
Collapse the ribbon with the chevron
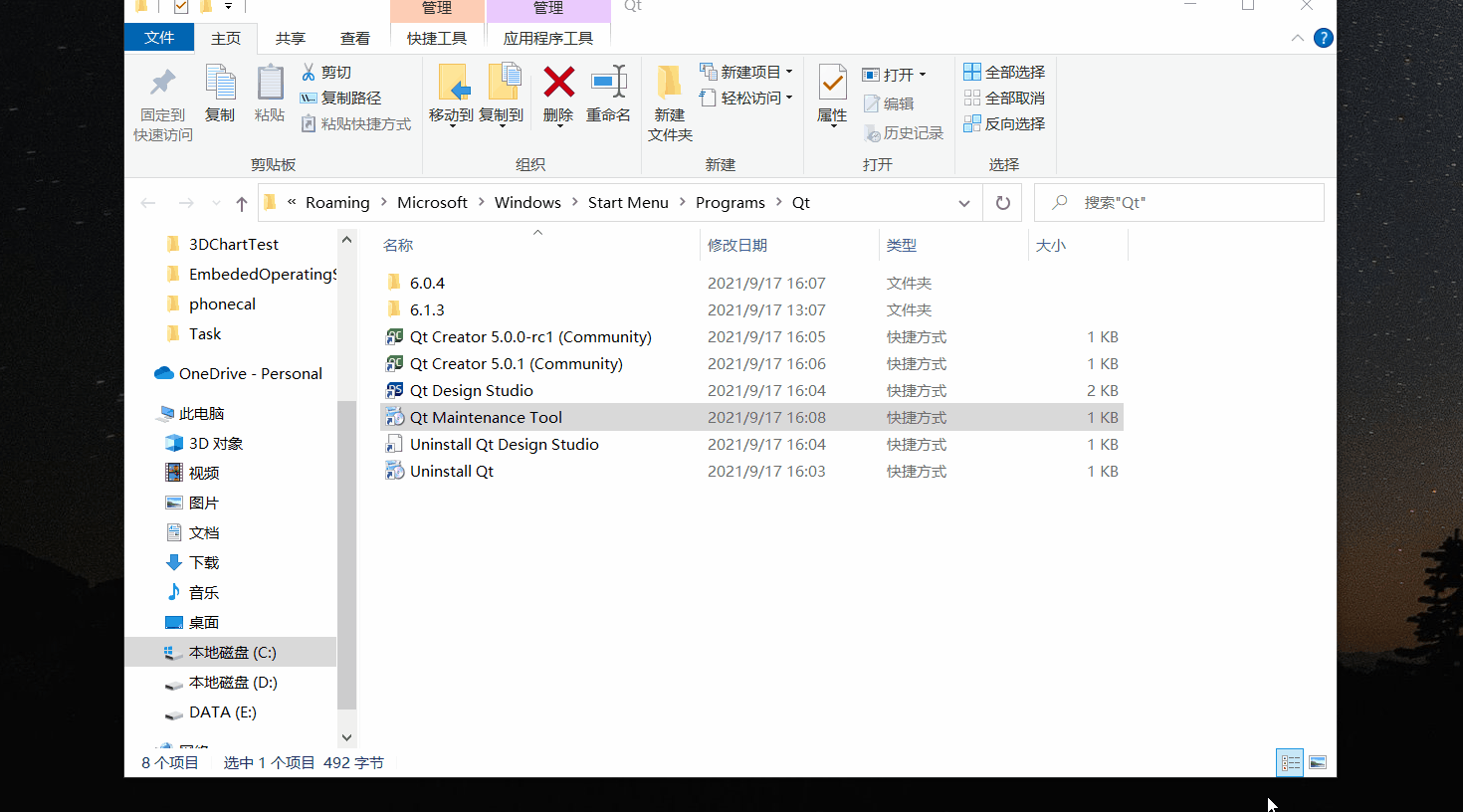(1297, 38)
